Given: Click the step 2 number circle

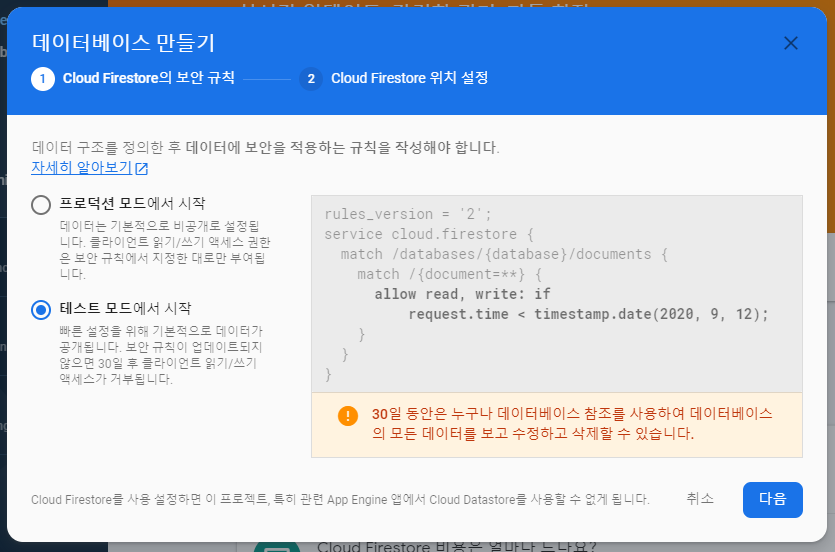Looking at the screenshot, I should (x=311, y=79).
